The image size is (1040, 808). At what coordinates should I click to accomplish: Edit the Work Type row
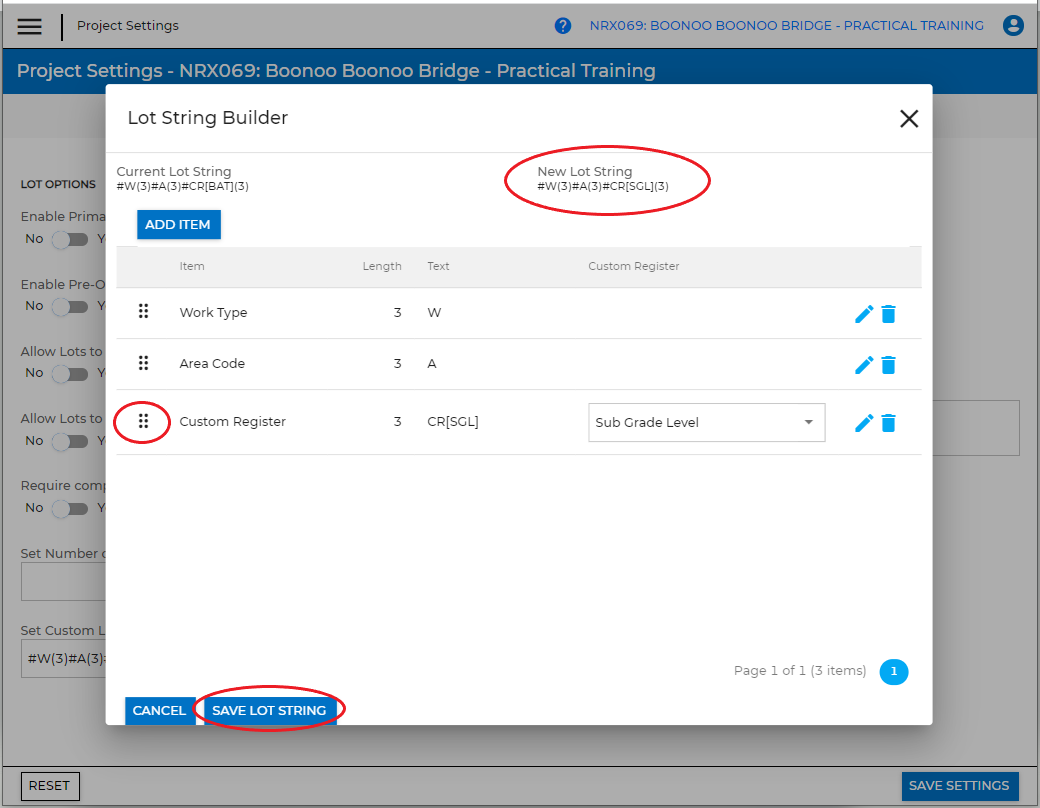pyautogui.click(x=864, y=314)
